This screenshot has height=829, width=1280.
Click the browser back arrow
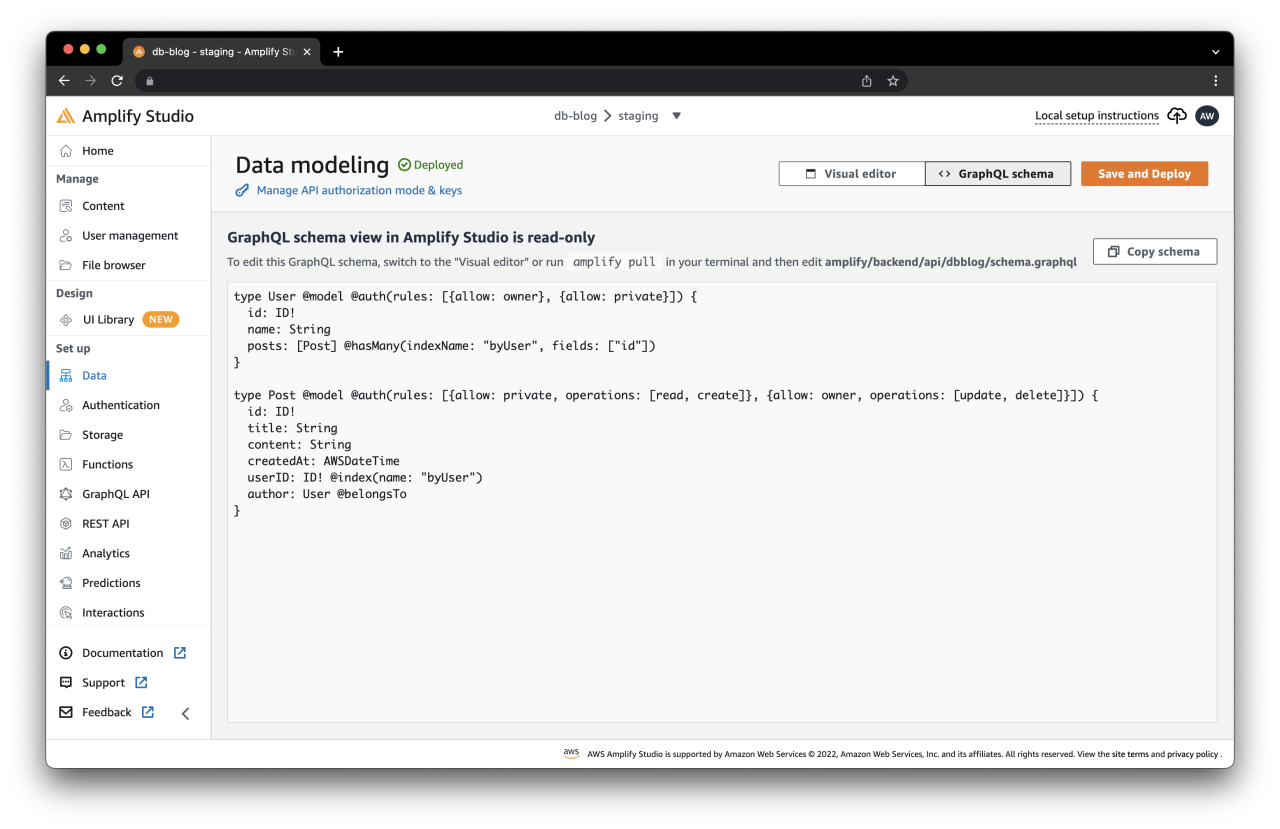pos(64,81)
